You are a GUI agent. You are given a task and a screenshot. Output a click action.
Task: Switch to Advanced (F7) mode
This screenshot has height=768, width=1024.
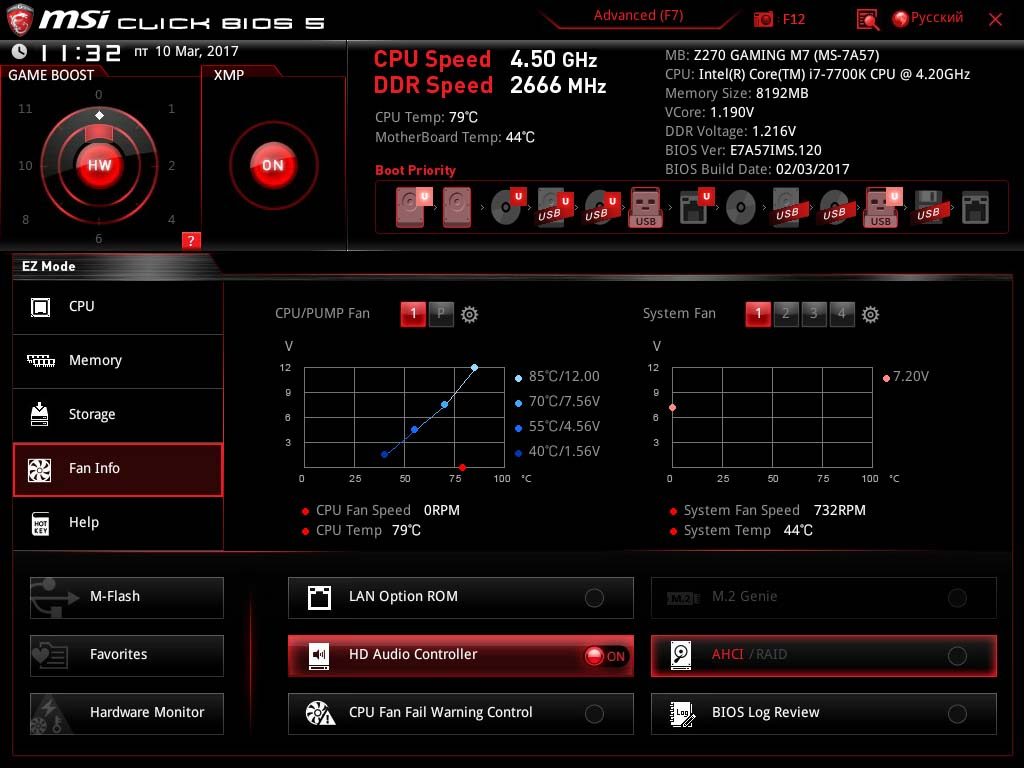coord(638,16)
